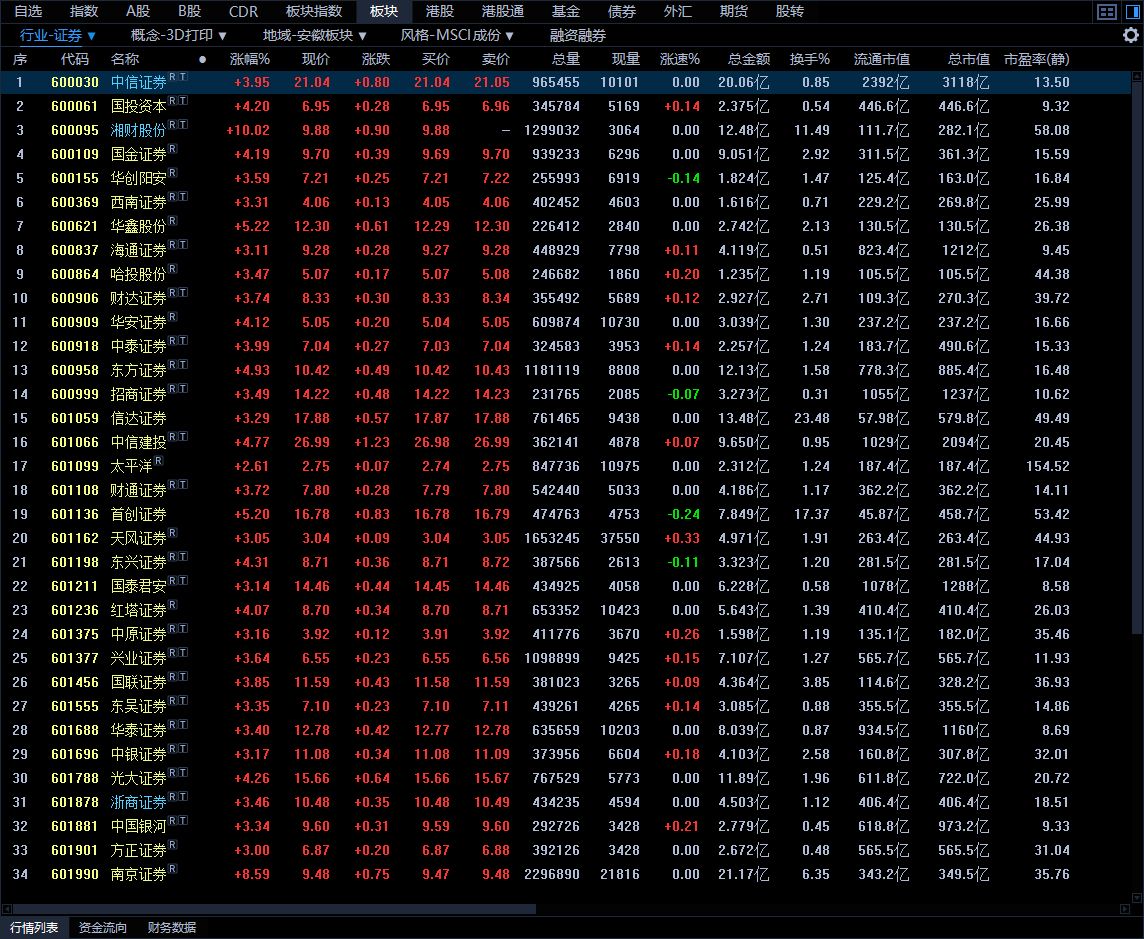Screen dimensions: 1144x939
Task: Select stock 中信建投
Action: [x=139, y=443]
